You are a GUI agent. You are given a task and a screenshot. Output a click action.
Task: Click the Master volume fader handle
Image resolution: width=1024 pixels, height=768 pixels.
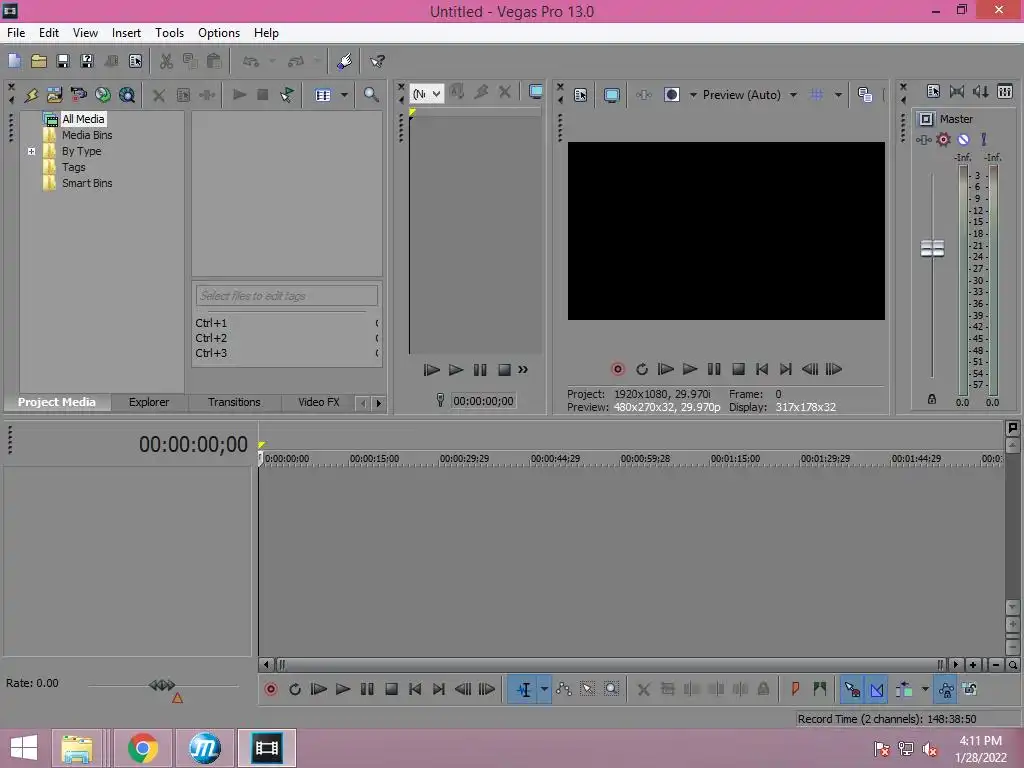coord(932,248)
